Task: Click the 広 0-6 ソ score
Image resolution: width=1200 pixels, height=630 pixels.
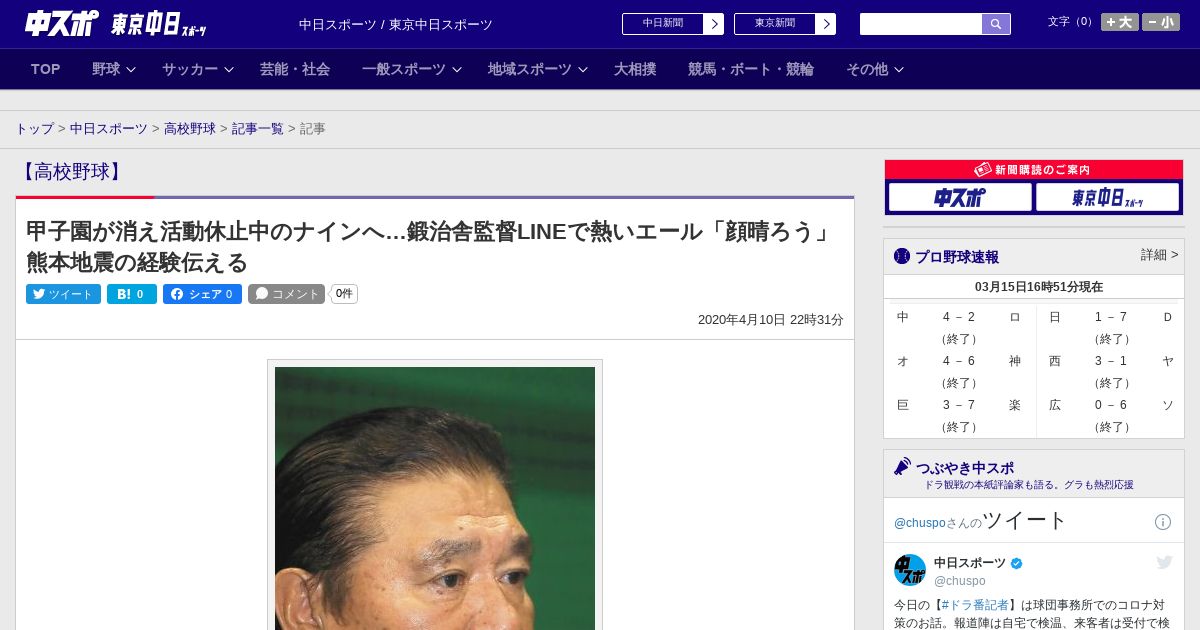Action: [x=1111, y=405]
